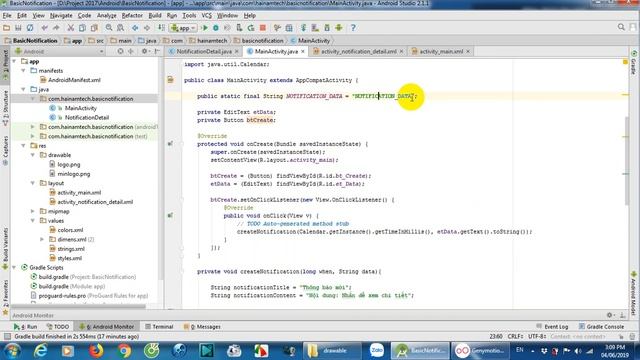
Task: Click the UTF-8 encoding status entry
Action: pyautogui.click(x=536, y=337)
